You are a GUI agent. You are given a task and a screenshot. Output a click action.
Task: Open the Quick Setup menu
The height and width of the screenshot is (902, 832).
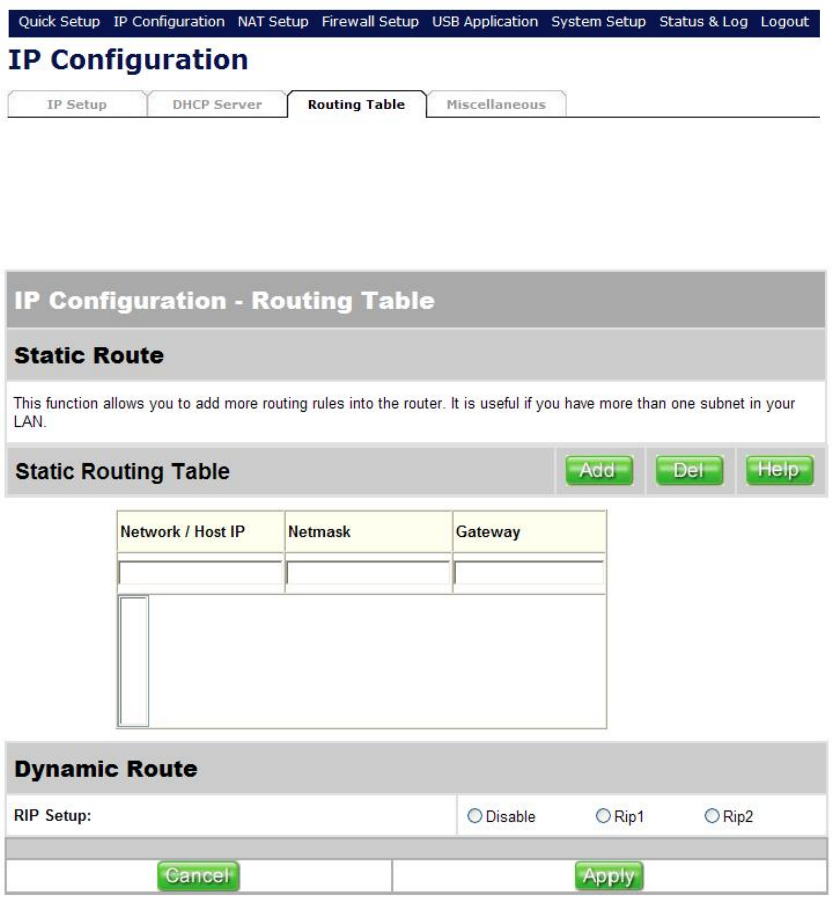click(x=59, y=22)
